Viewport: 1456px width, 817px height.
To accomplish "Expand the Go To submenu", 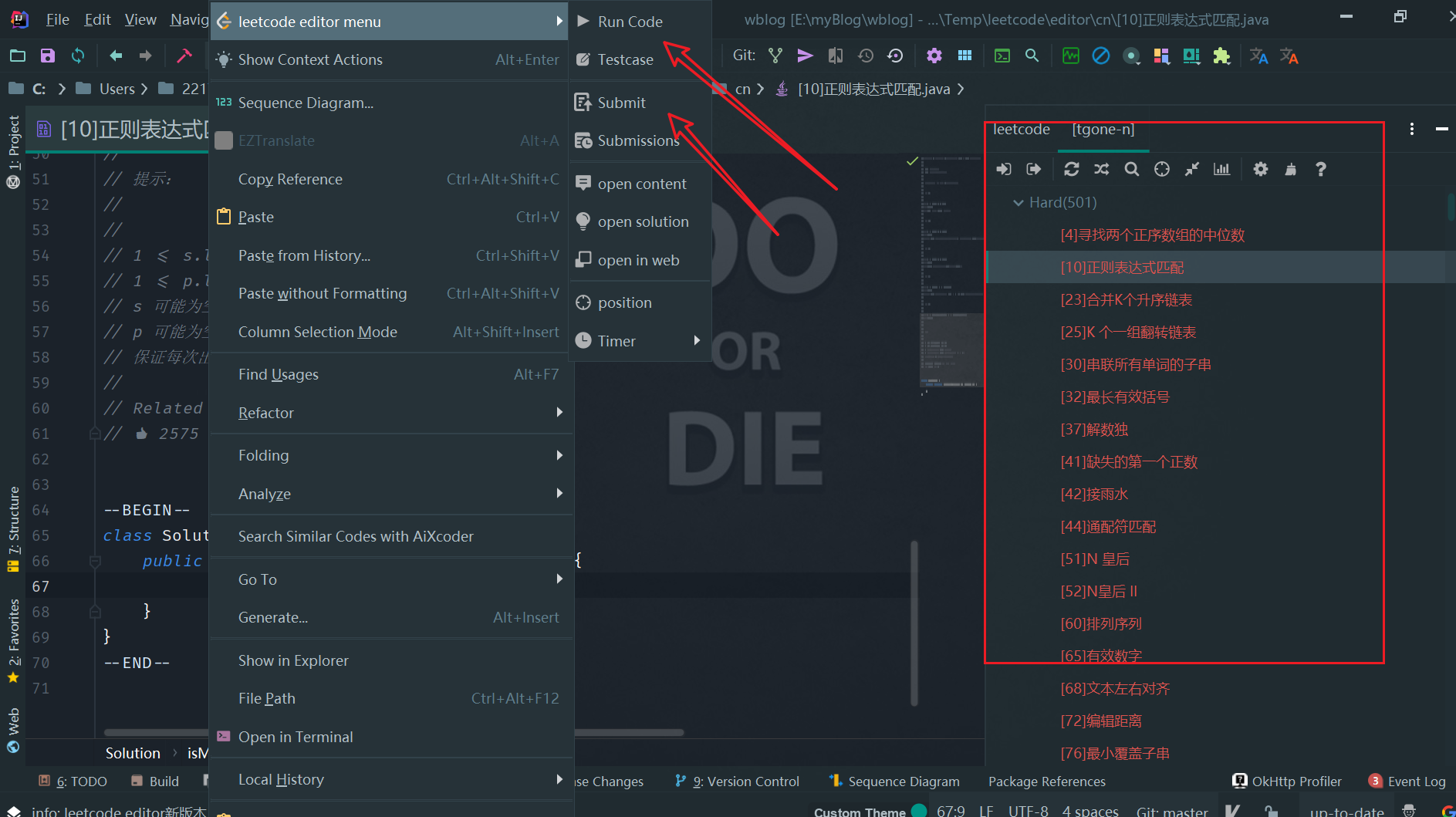I will 391,579.
